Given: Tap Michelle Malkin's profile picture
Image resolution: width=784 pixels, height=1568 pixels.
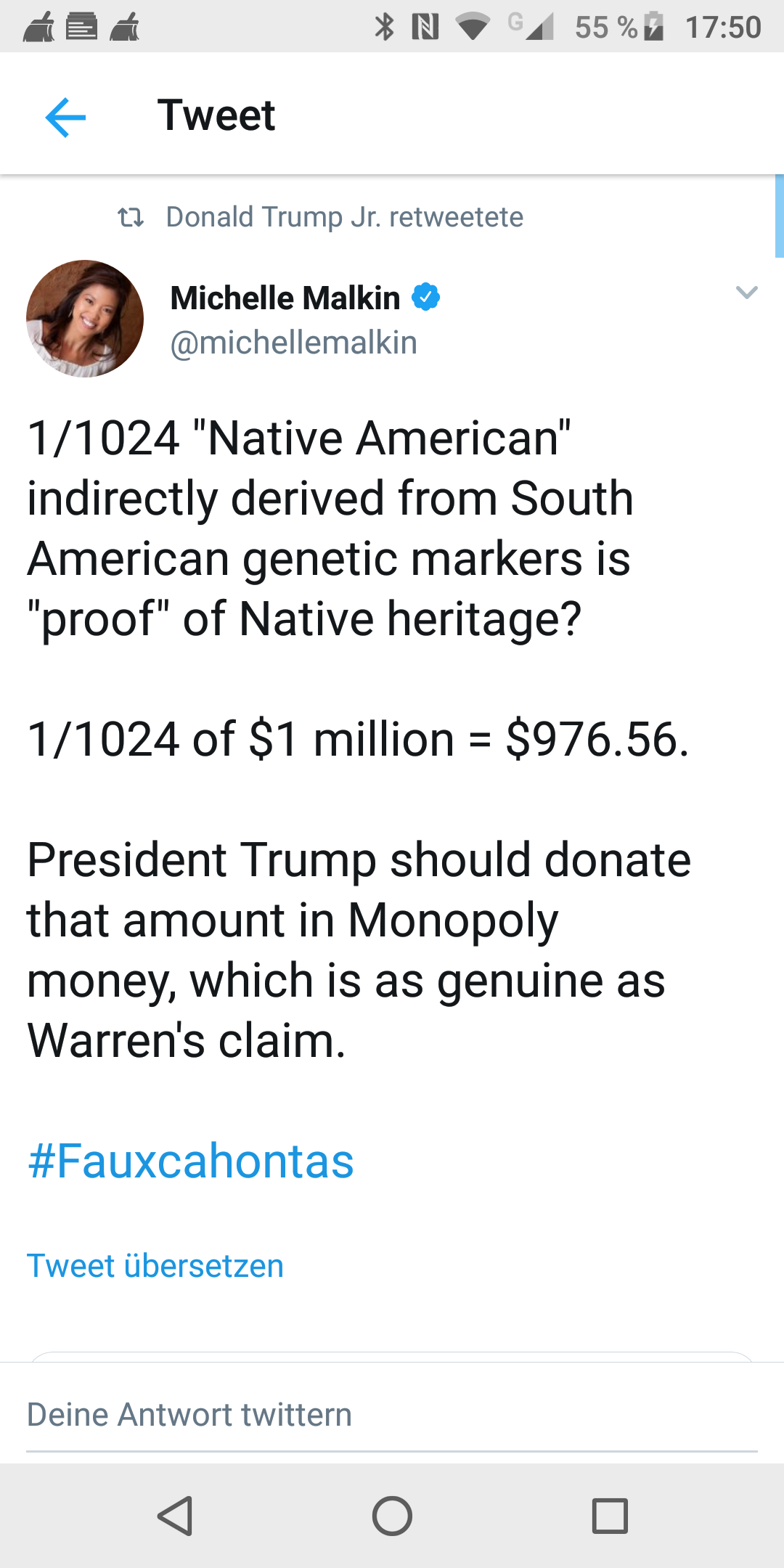Looking at the screenshot, I should [x=85, y=319].
